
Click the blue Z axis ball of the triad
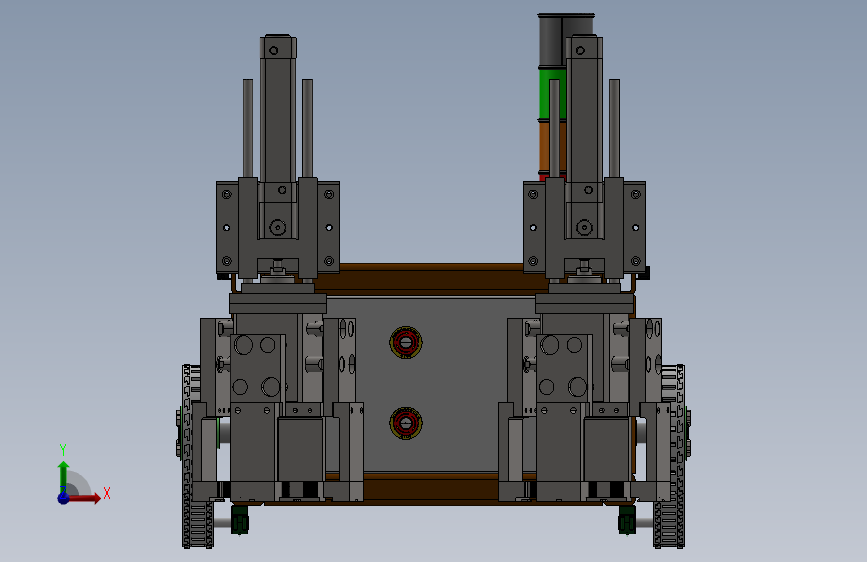tap(63, 498)
